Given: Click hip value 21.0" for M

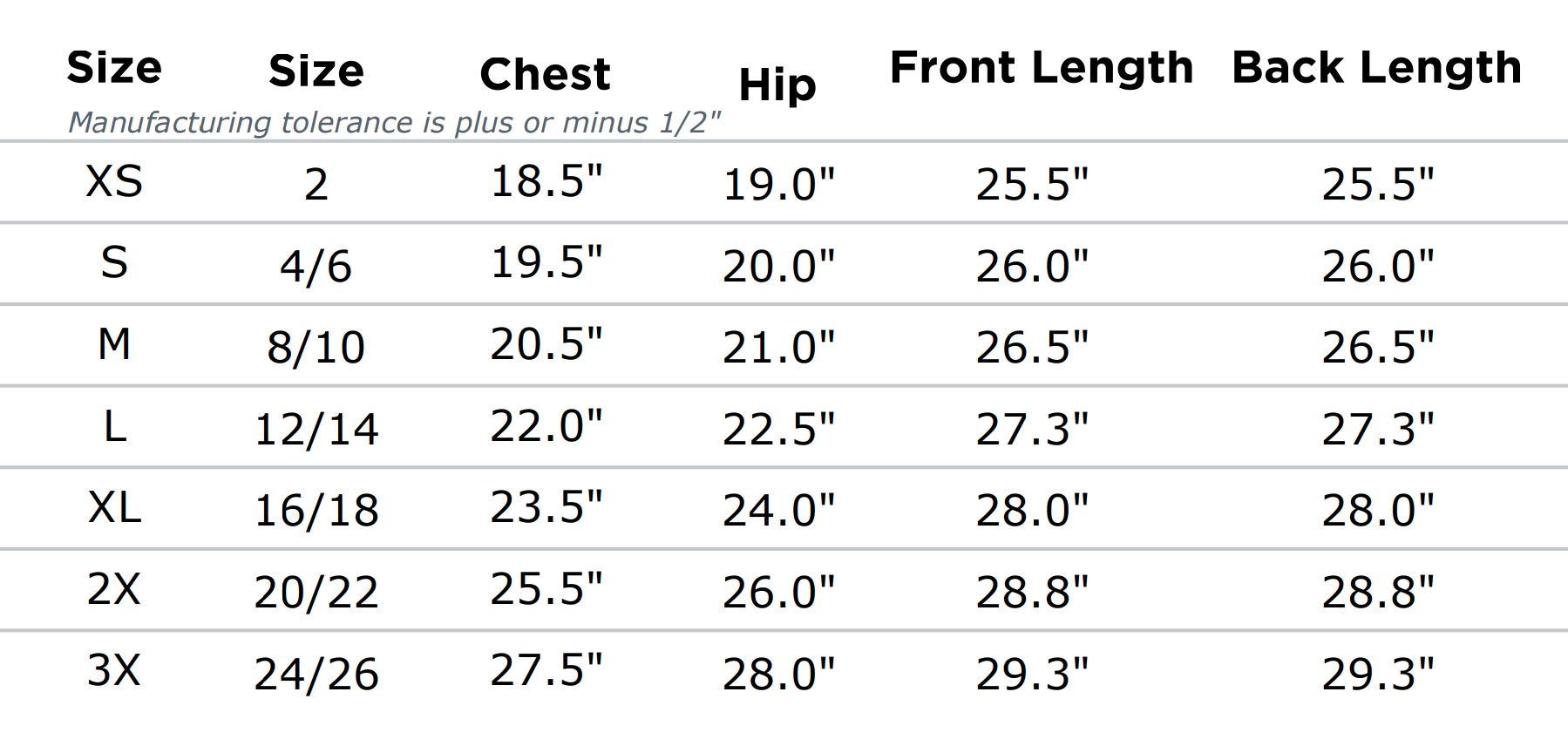Looking at the screenshot, I should (x=778, y=347).
